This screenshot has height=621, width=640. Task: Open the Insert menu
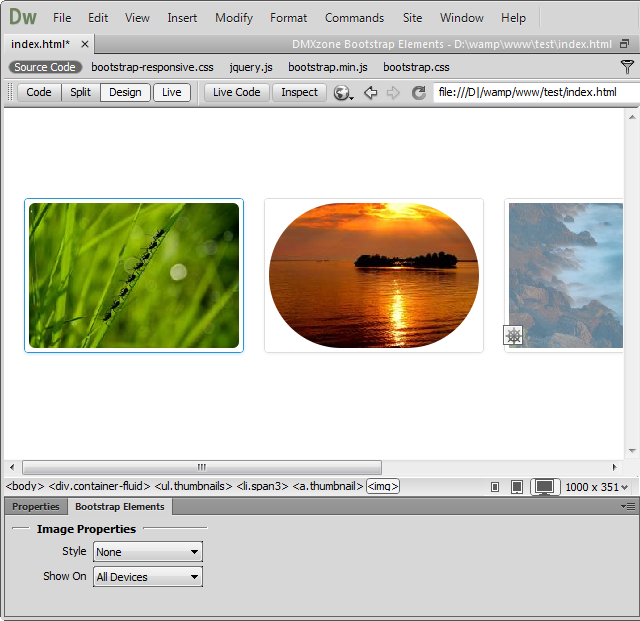pyautogui.click(x=182, y=18)
